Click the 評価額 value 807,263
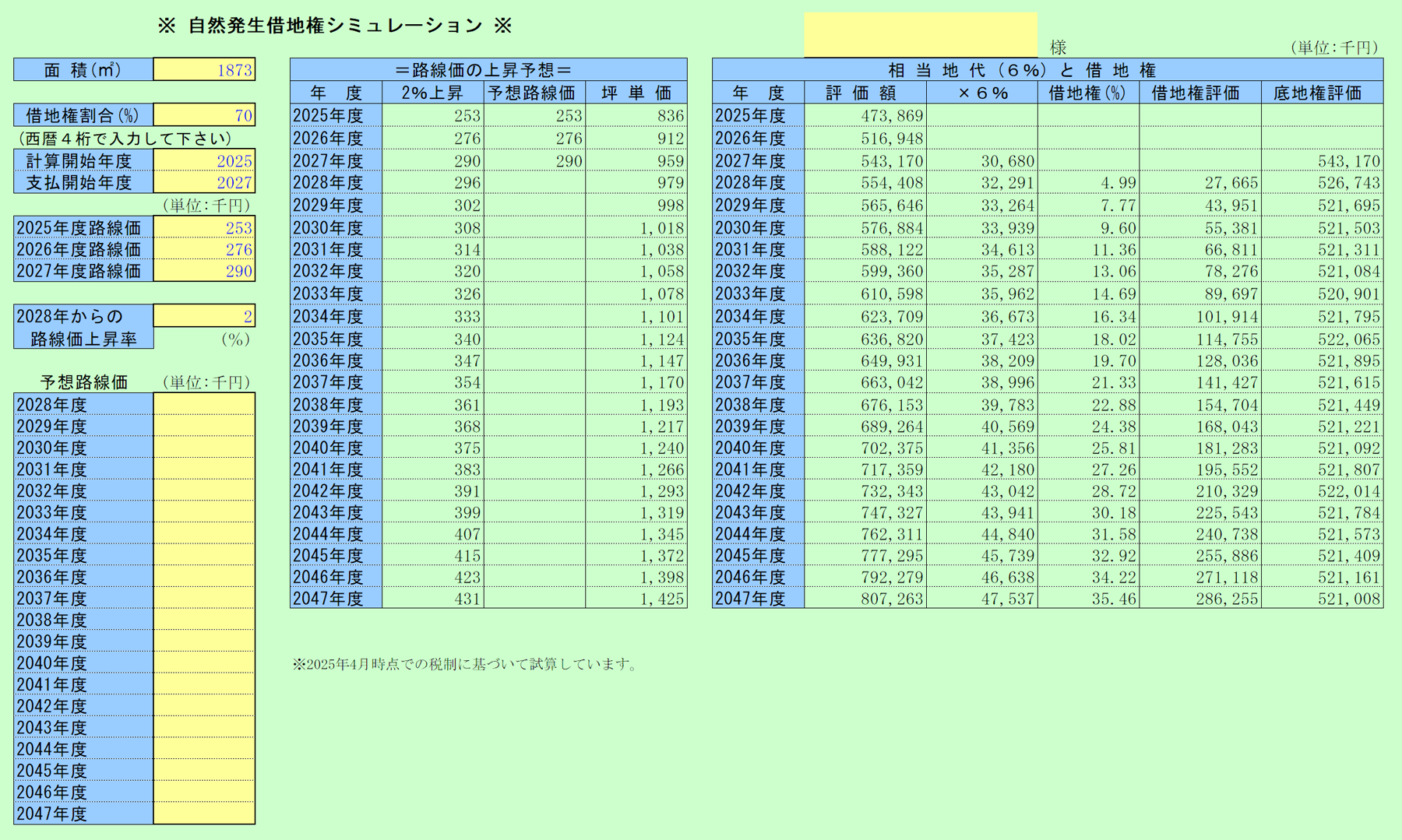Image resolution: width=1402 pixels, height=840 pixels. (x=893, y=599)
